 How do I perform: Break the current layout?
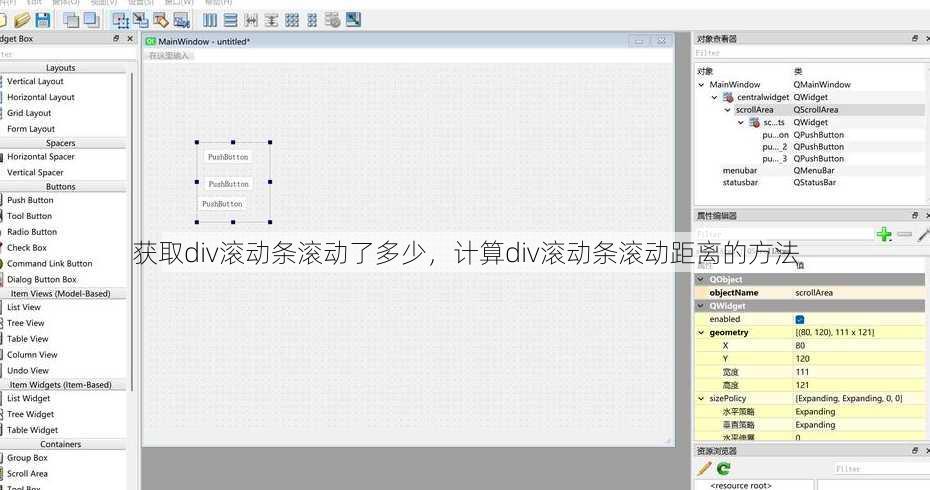[333, 20]
